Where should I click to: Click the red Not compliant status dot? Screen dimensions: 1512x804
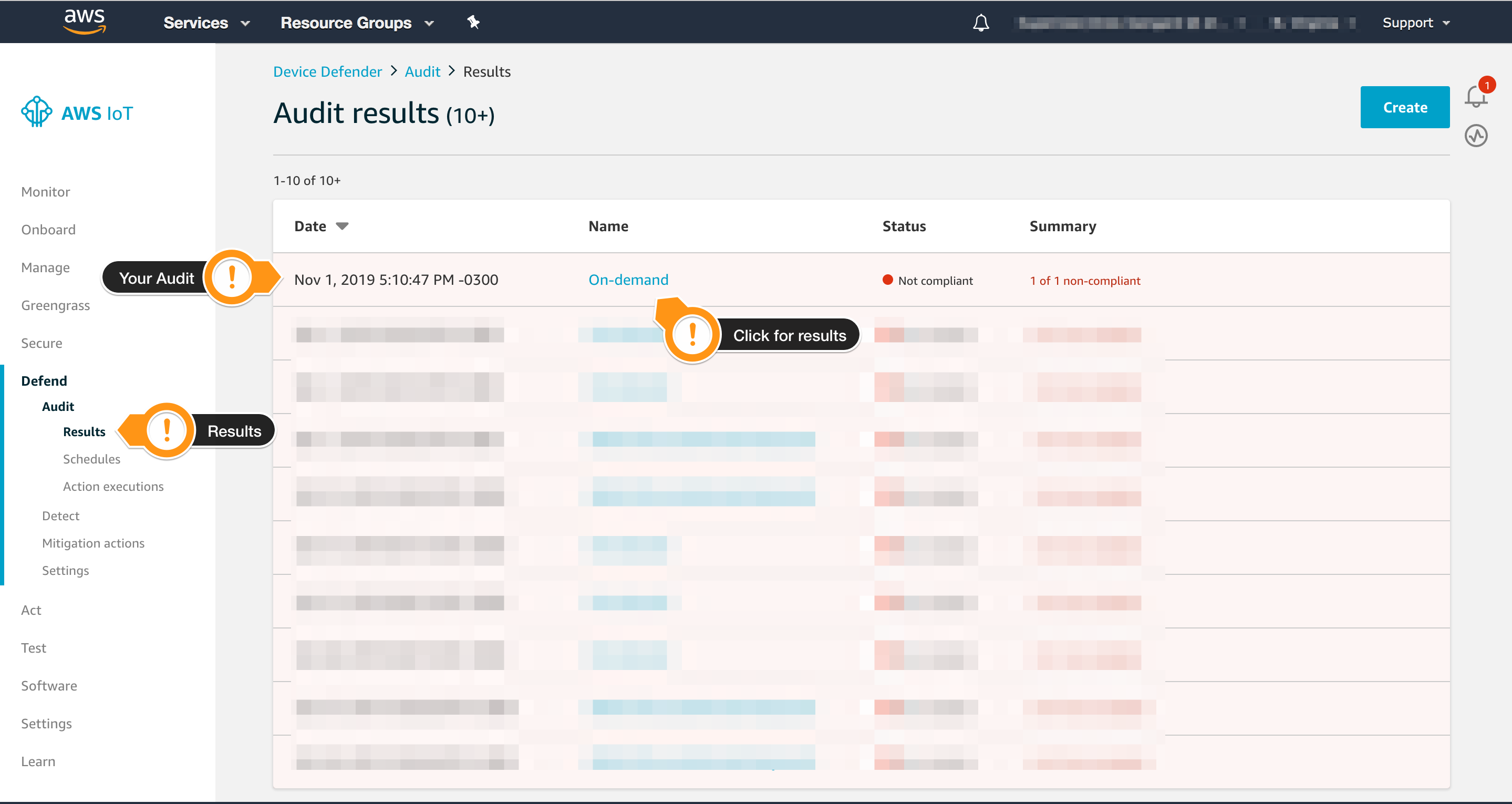(887, 280)
